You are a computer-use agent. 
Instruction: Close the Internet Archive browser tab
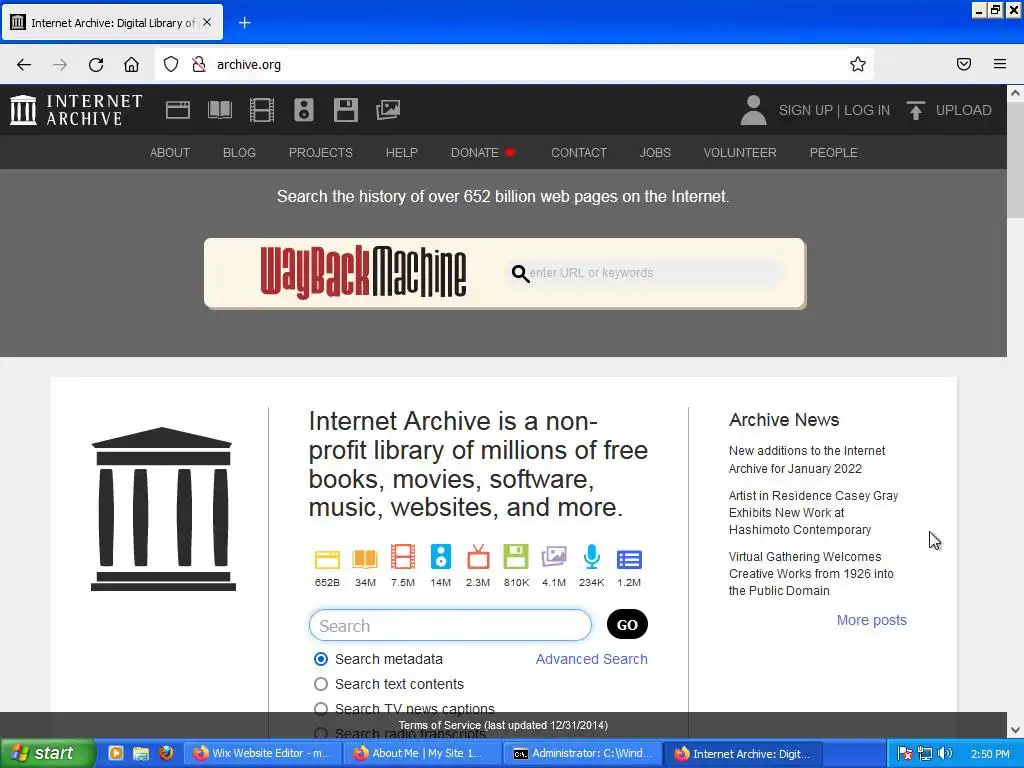(207, 22)
